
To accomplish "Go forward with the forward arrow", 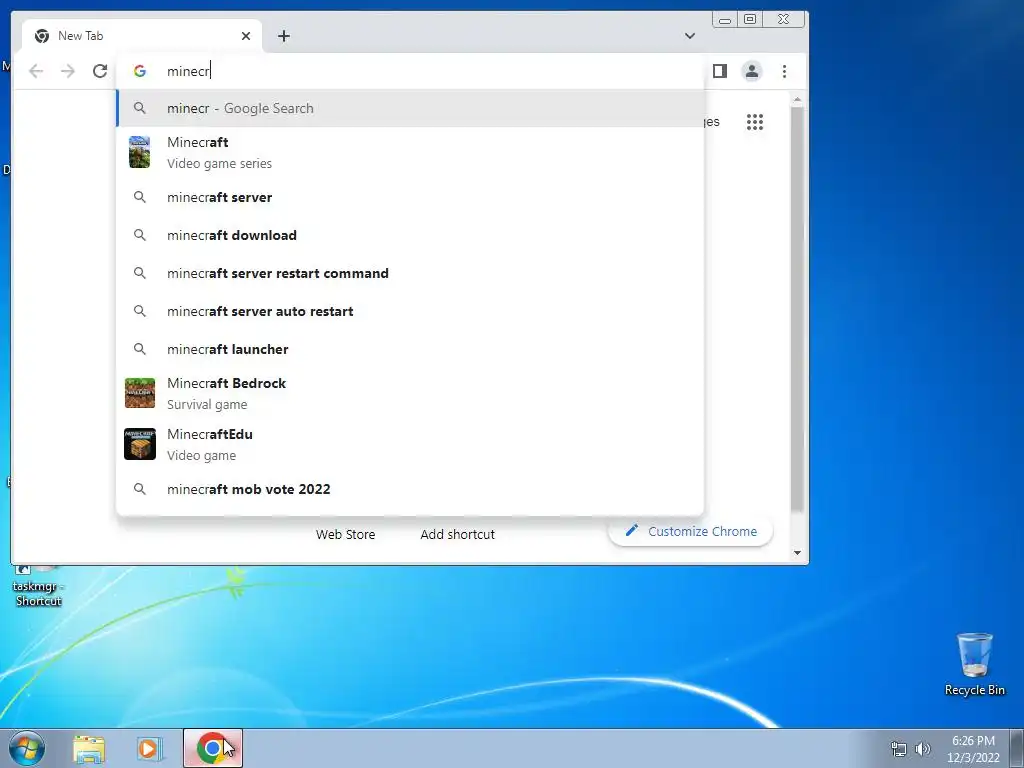I will 68,71.
